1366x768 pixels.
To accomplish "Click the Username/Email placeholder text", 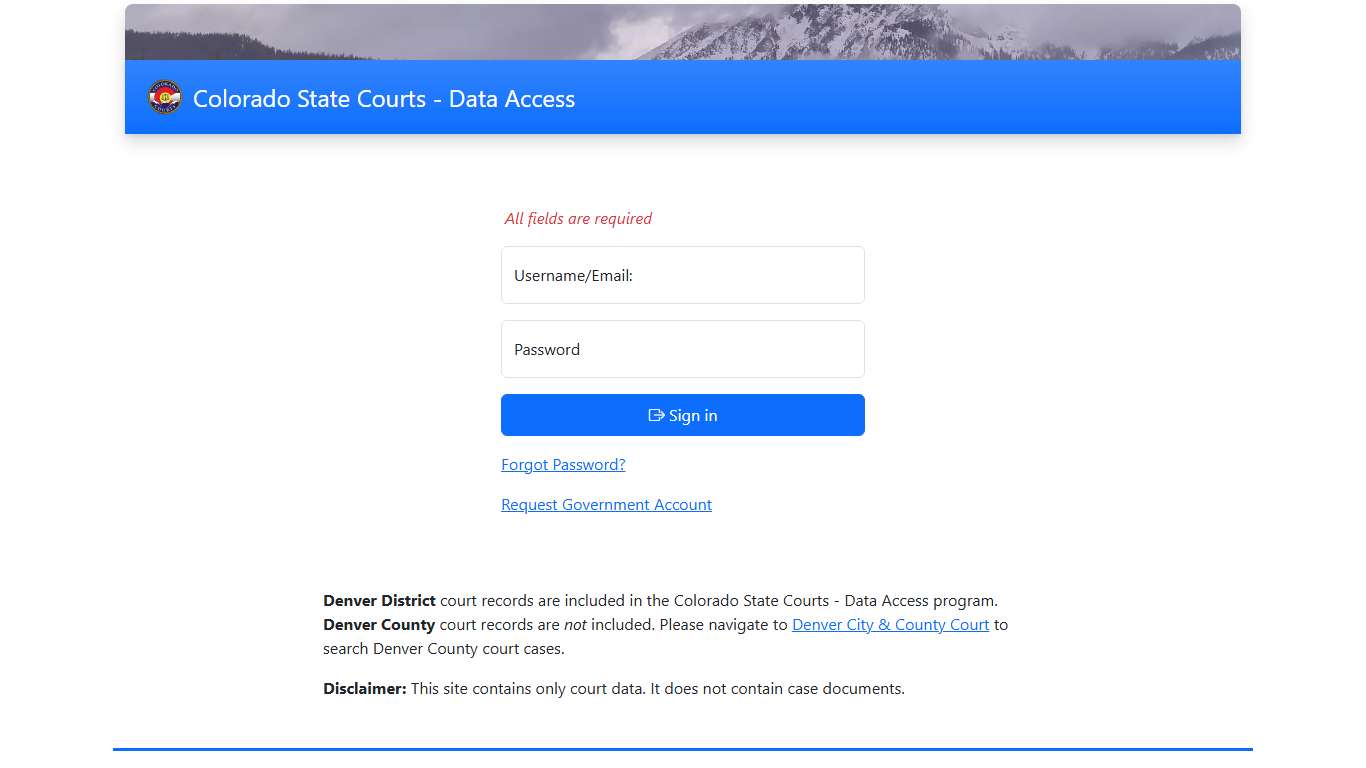I will click(x=572, y=275).
